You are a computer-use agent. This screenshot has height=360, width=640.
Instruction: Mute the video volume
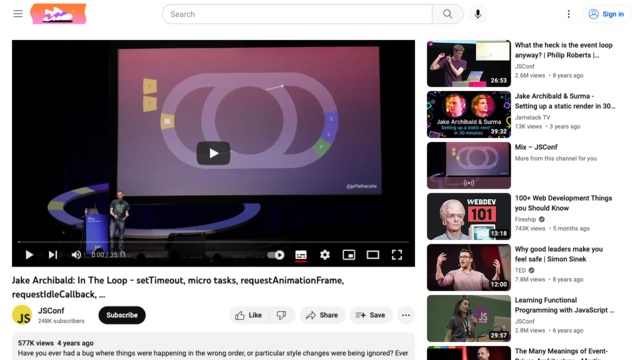click(76, 255)
